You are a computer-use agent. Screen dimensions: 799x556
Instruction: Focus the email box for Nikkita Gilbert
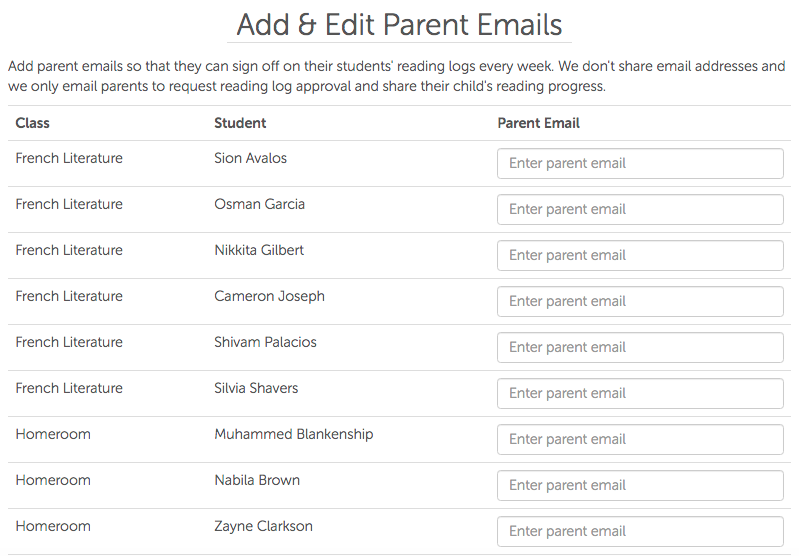point(640,255)
